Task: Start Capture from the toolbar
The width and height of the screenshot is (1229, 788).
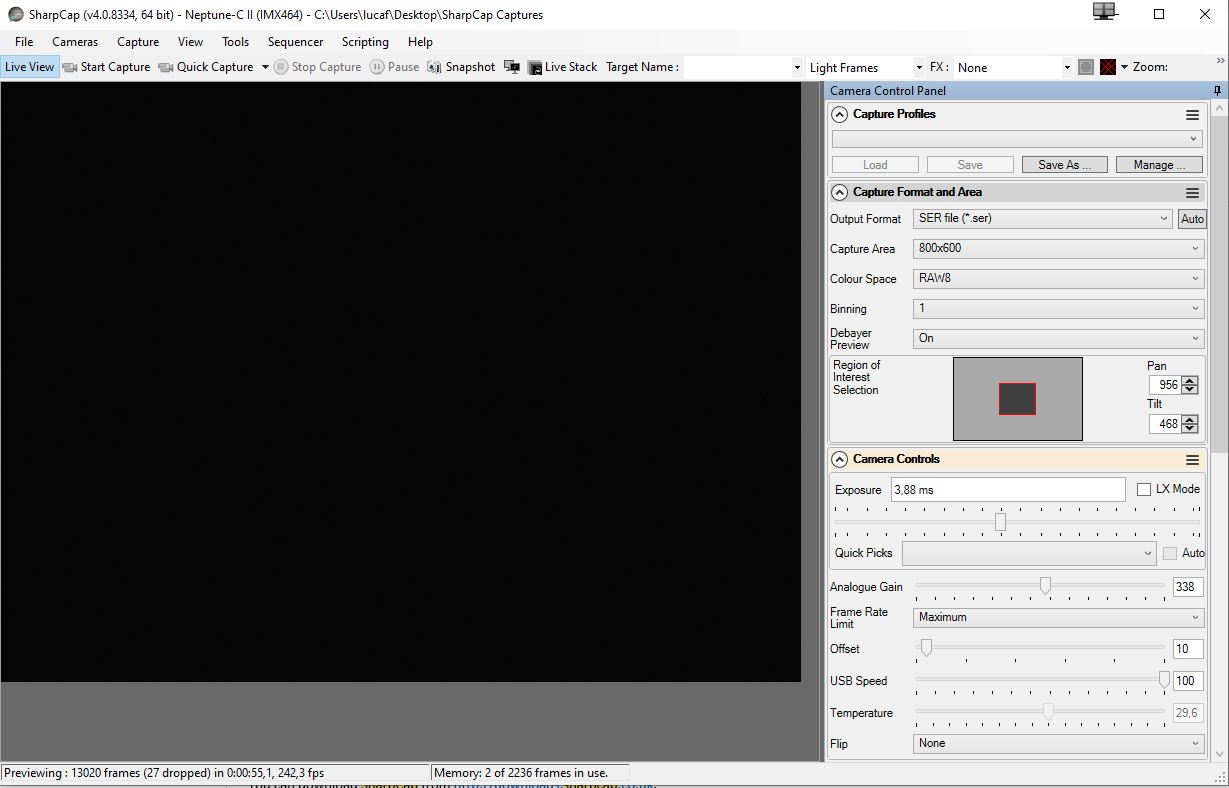Action: [x=106, y=67]
